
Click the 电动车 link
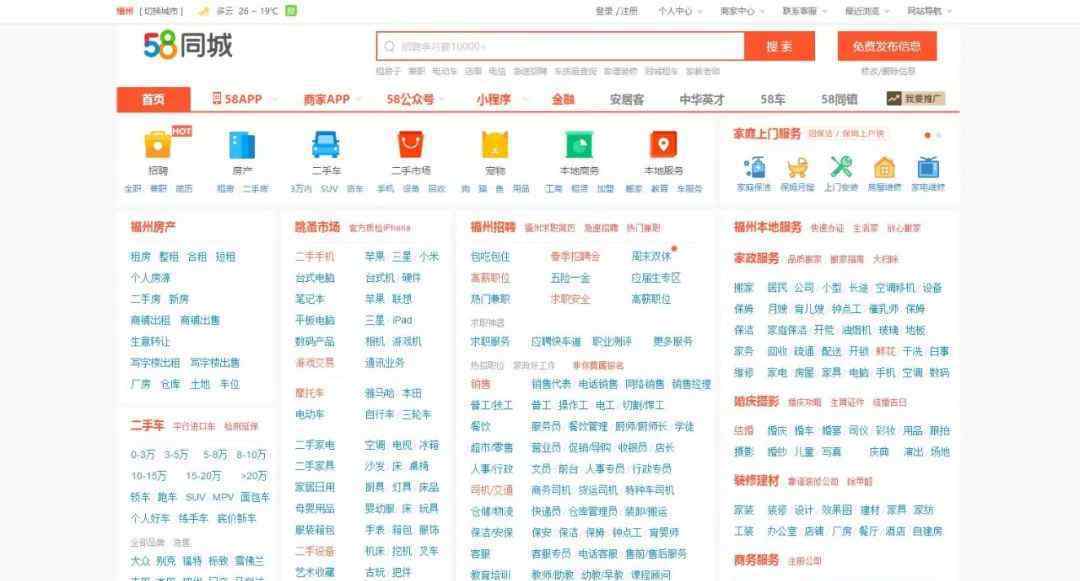[310, 414]
